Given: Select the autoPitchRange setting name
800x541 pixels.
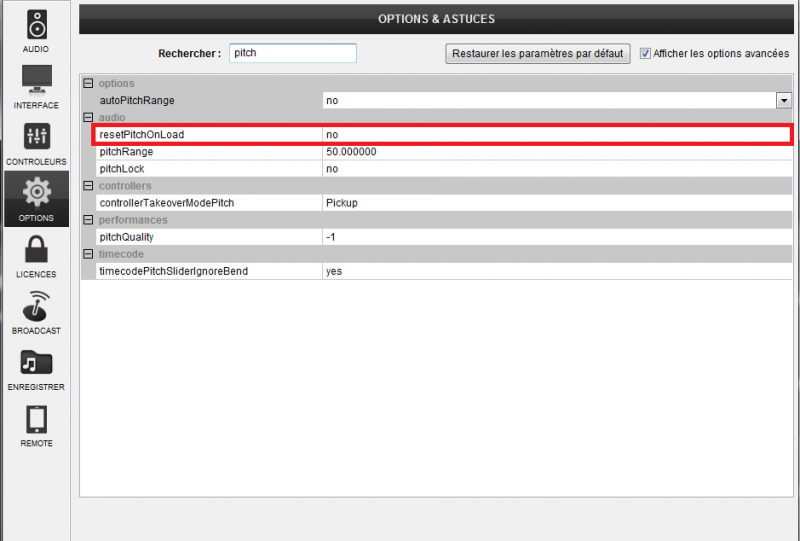Looking at the screenshot, I should [x=137, y=101].
